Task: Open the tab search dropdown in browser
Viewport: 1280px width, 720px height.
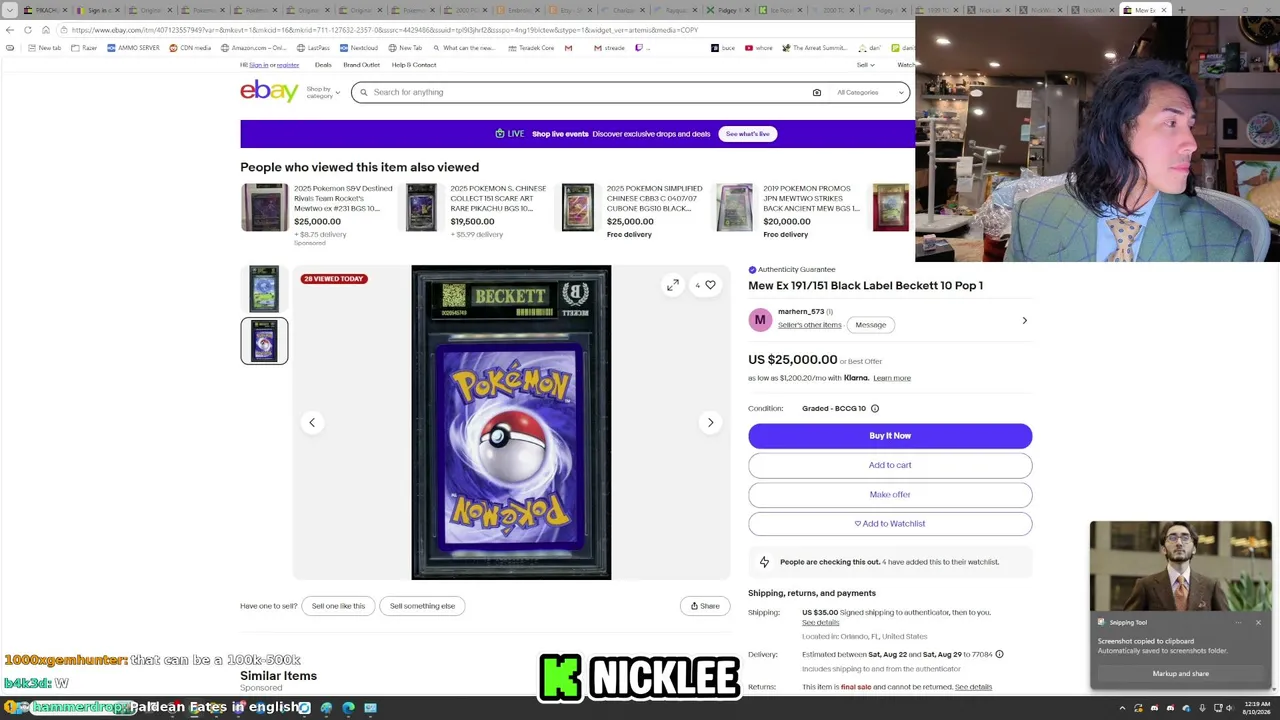Action: click(x=9, y=10)
